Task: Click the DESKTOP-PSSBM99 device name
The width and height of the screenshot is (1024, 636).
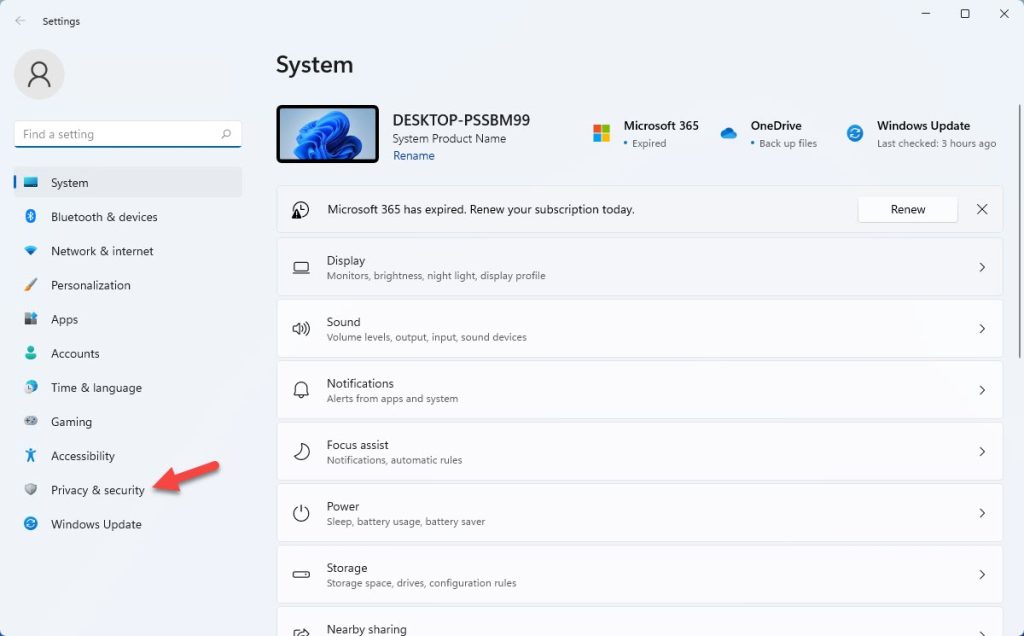Action: pyautogui.click(x=461, y=120)
